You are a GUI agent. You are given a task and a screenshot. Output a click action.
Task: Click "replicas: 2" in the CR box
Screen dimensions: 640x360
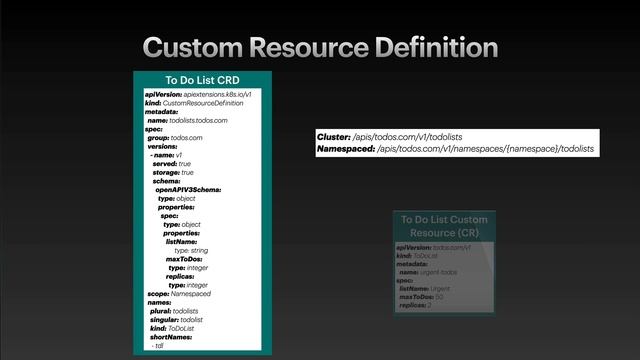[415, 305]
